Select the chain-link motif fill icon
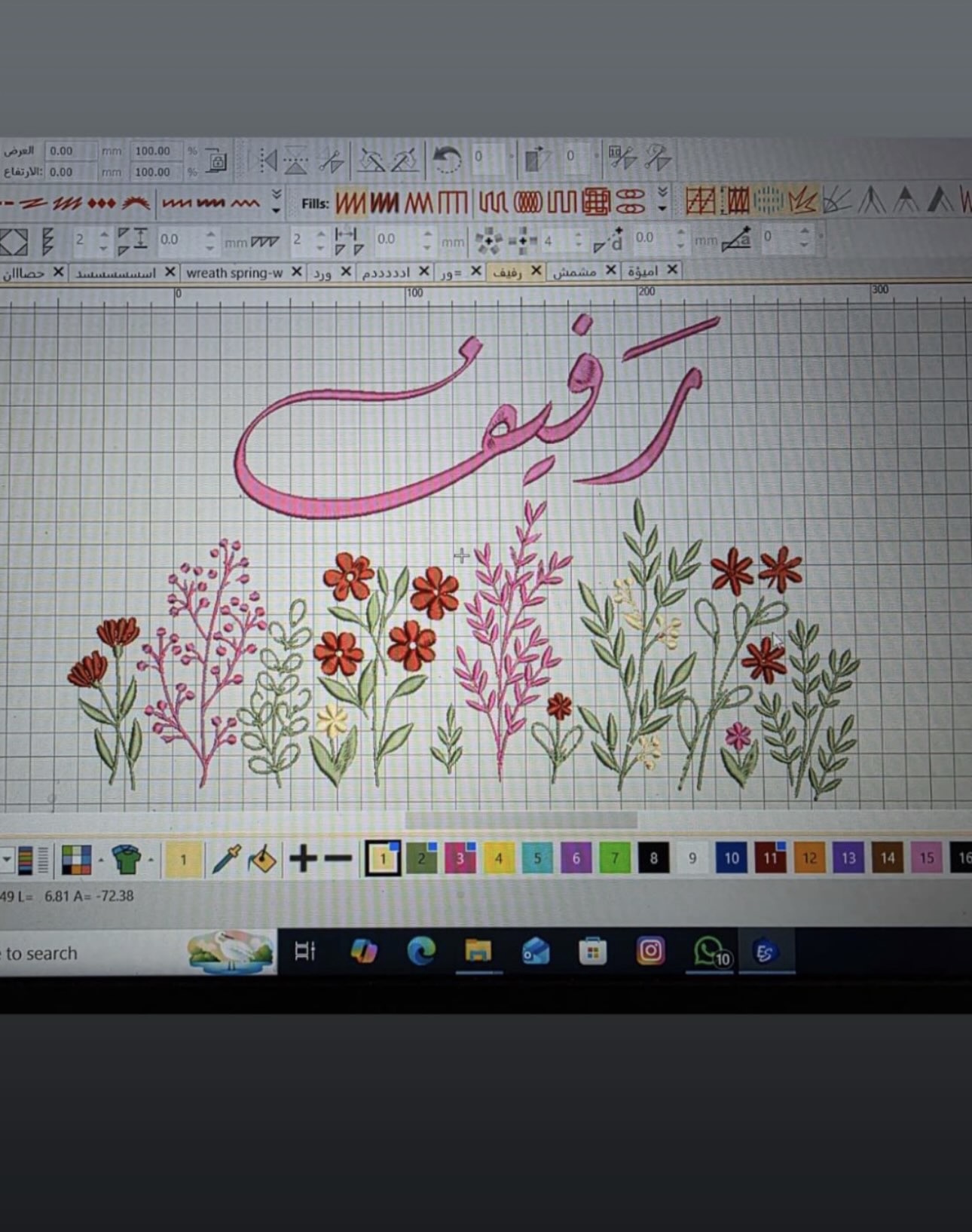 click(630, 201)
